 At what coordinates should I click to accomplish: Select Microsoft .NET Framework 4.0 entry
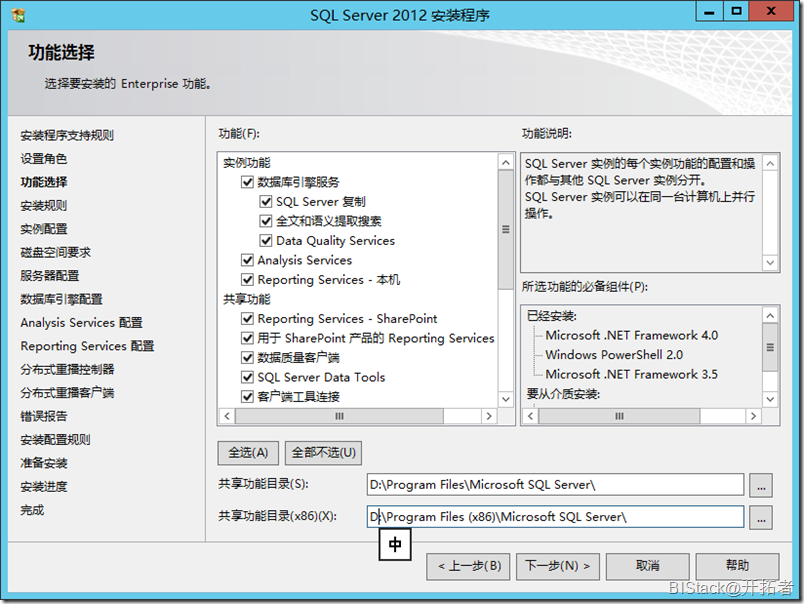pos(632,335)
